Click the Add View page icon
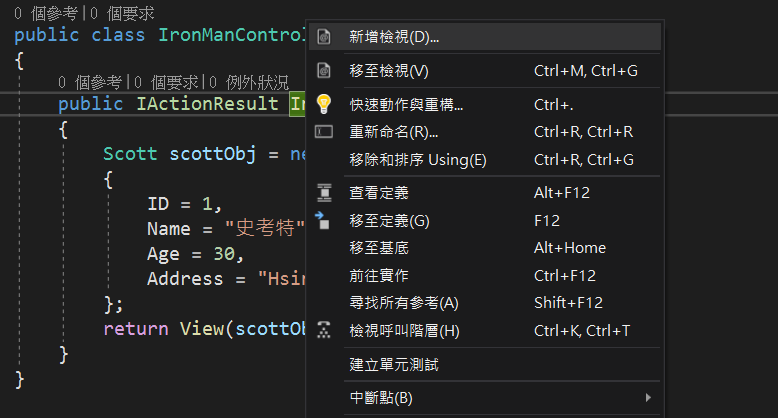This screenshot has height=418, width=778. [x=324, y=37]
